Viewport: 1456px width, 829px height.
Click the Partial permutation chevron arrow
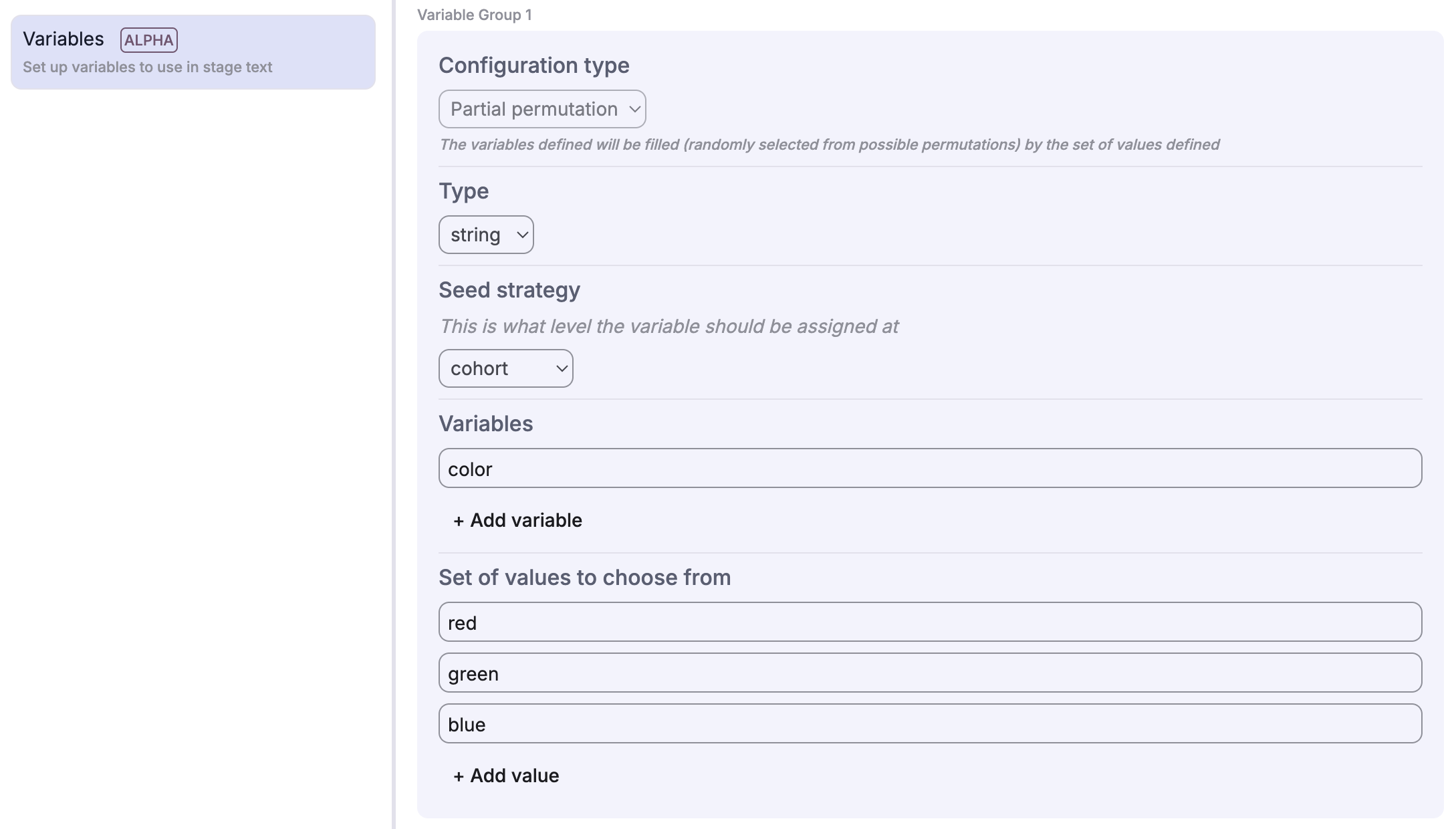point(634,108)
